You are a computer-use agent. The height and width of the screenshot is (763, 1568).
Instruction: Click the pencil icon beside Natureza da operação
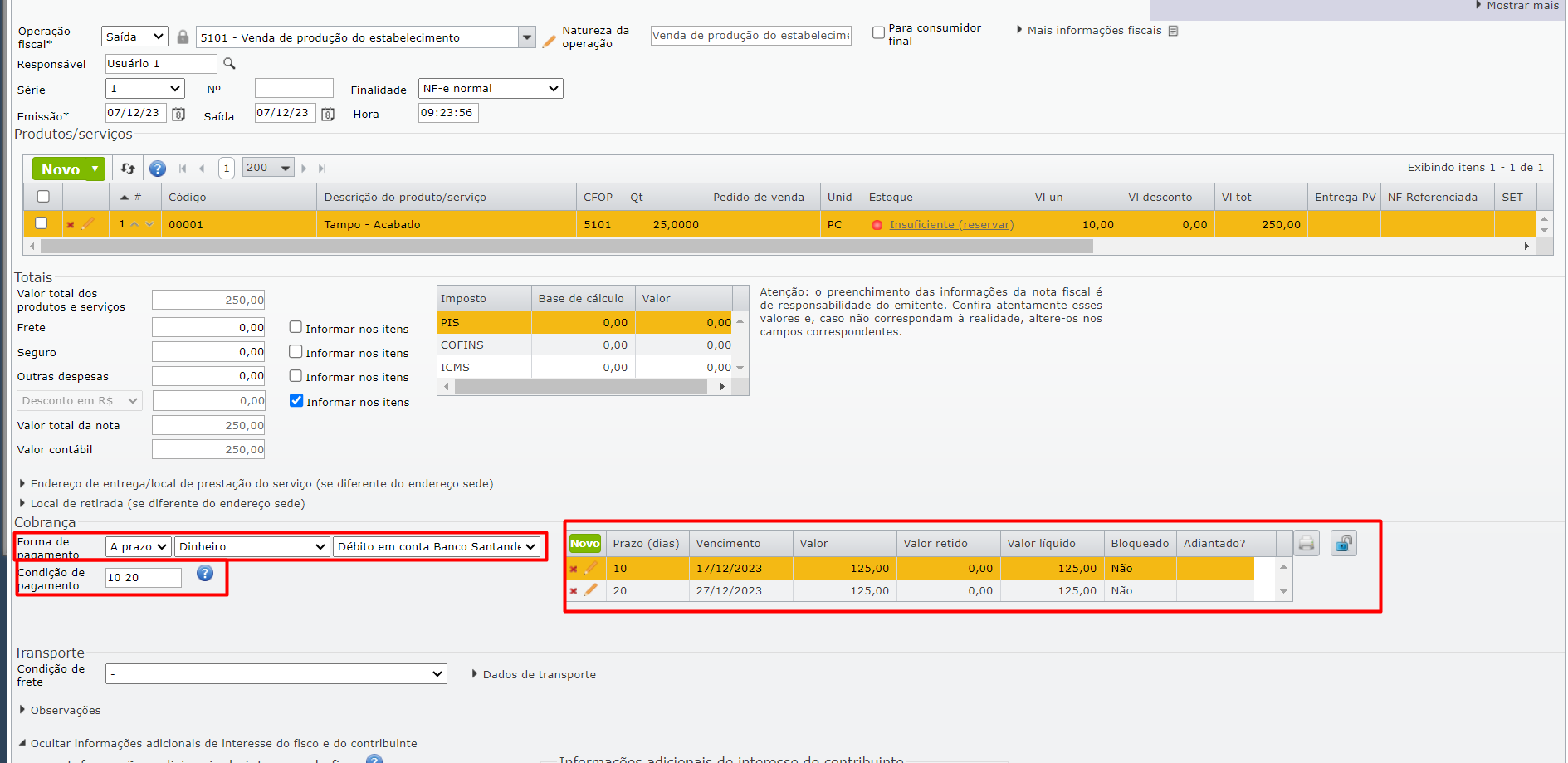pyautogui.click(x=549, y=41)
